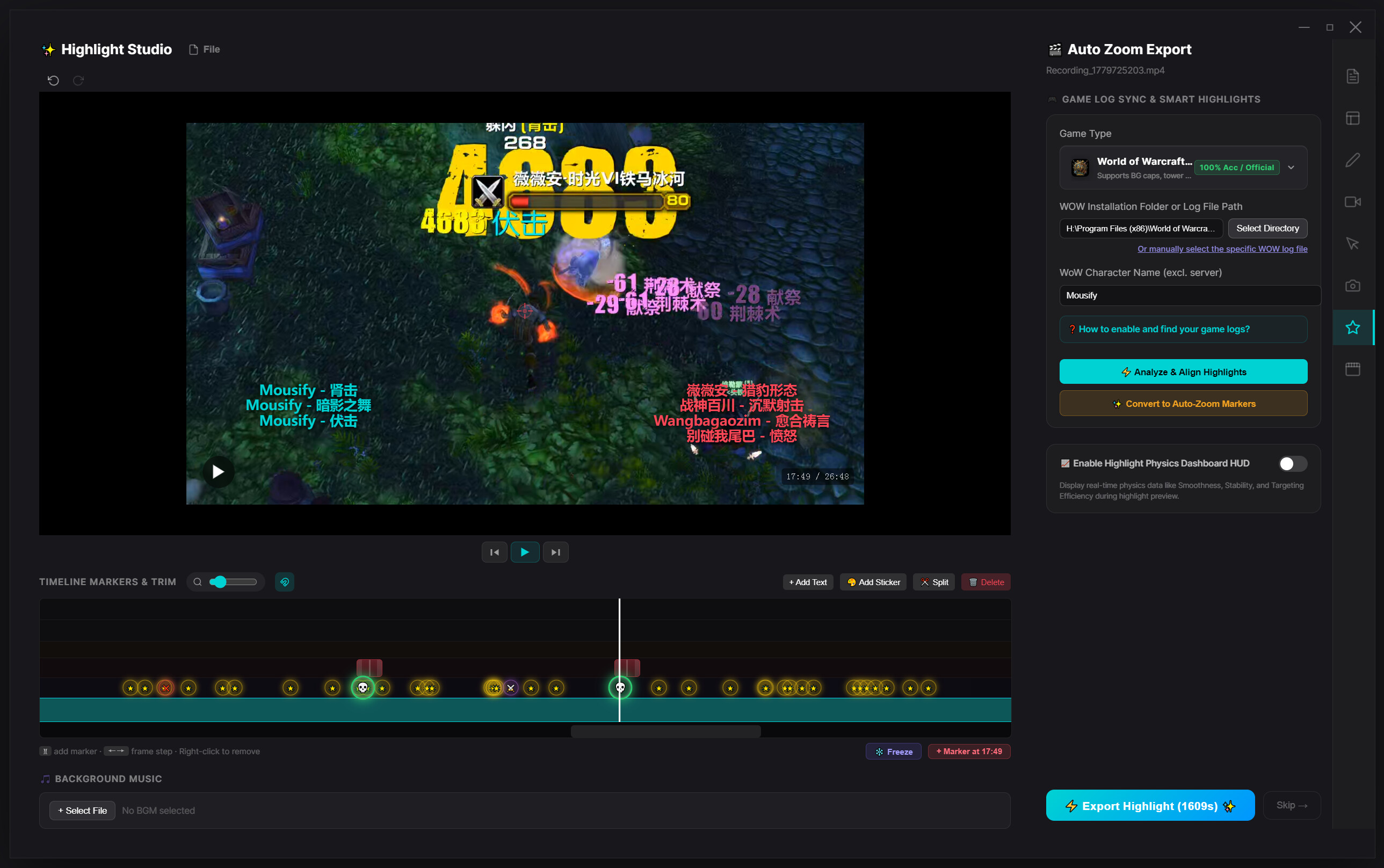Click the magnifier timeline zoom icon
Viewport: 1384px width, 868px height.
point(198,582)
